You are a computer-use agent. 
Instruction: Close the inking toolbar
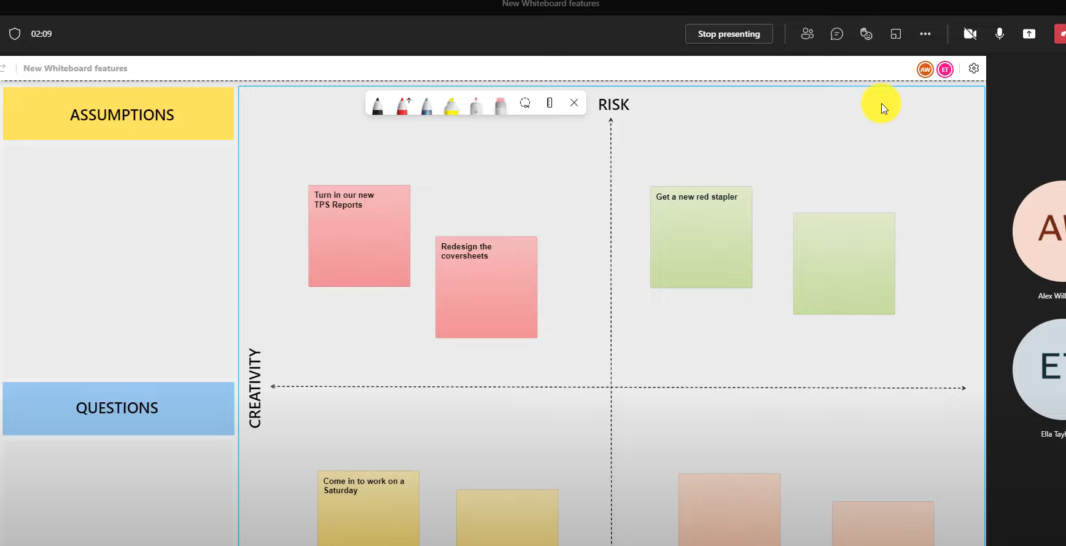click(574, 103)
